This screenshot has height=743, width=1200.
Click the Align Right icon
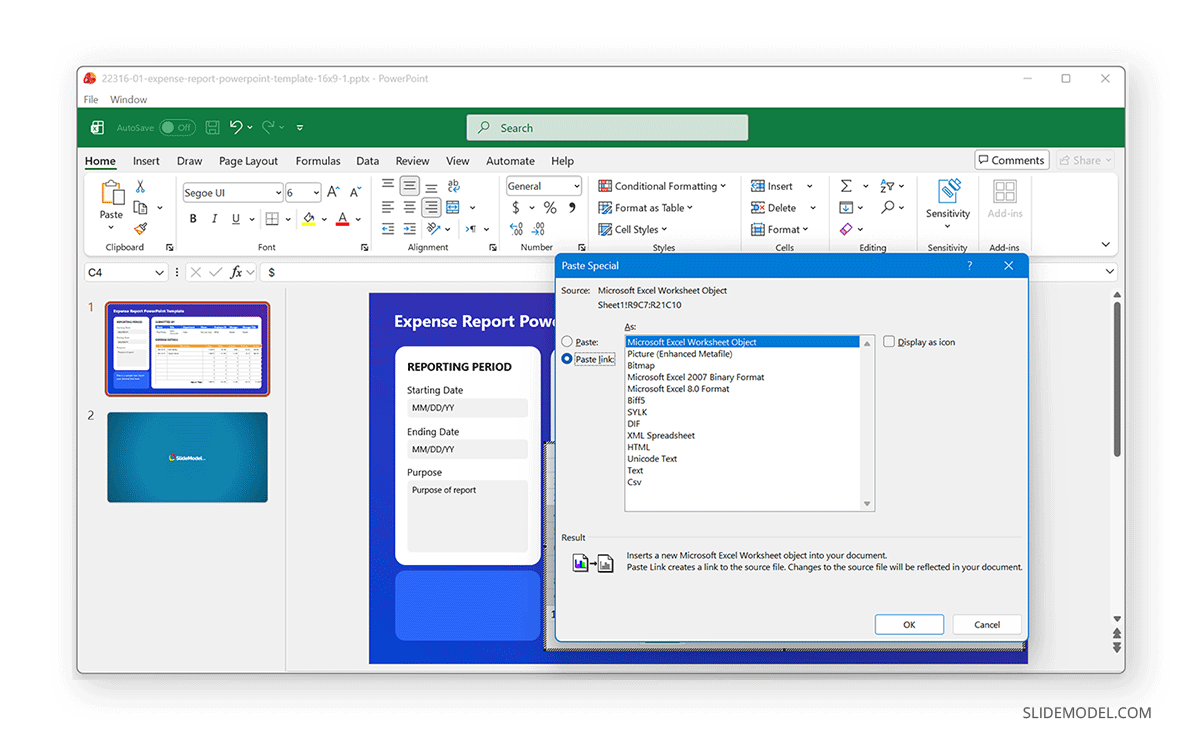pos(431,207)
